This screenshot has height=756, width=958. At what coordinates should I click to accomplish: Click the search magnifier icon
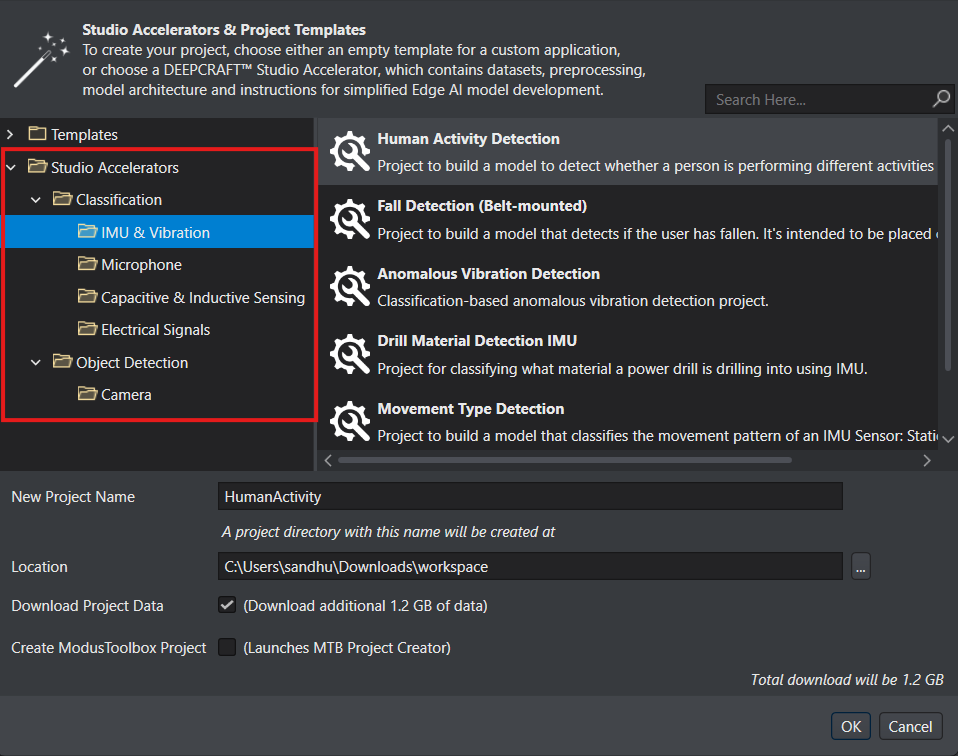click(x=941, y=99)
